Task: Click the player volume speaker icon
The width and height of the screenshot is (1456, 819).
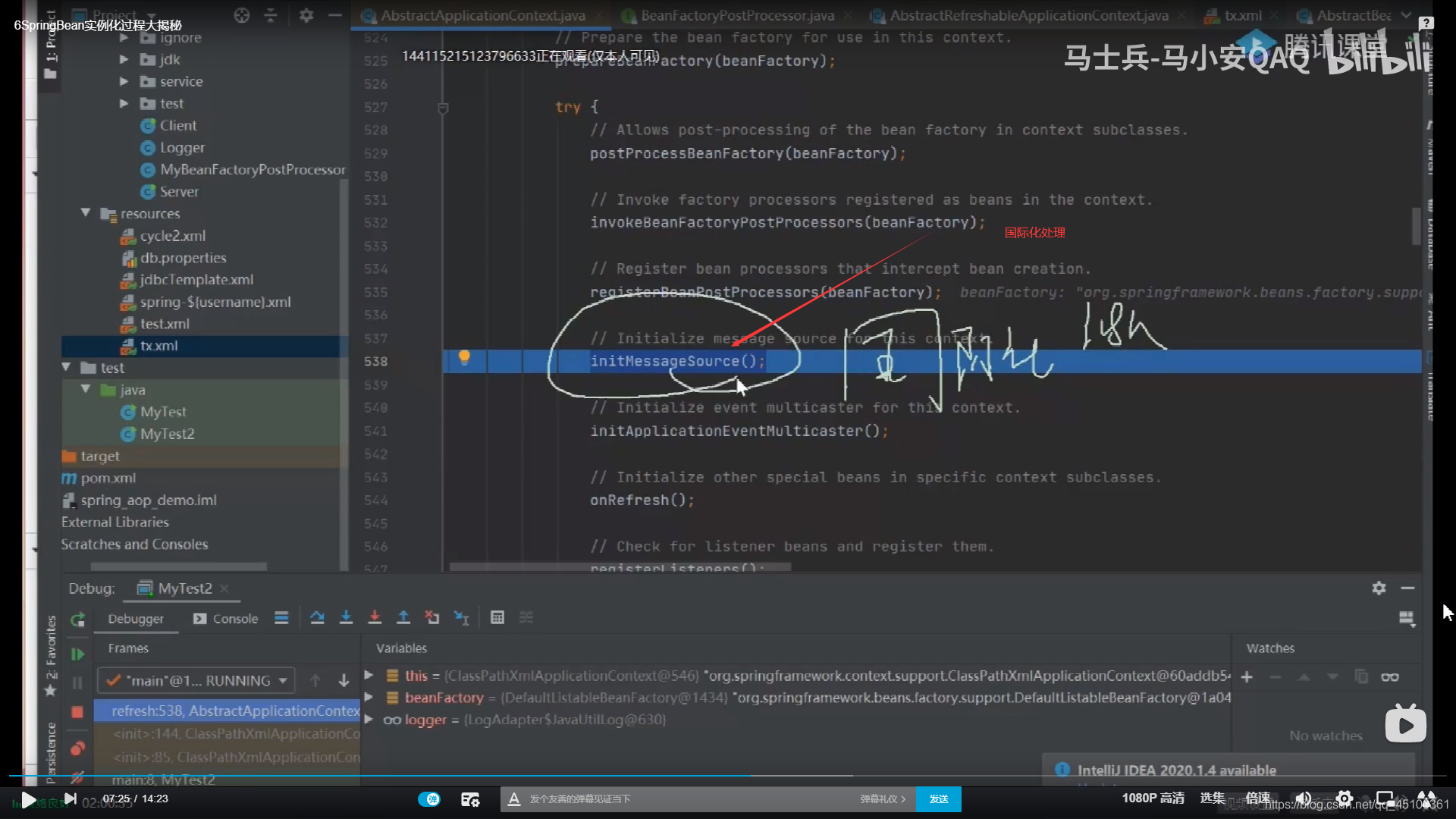Action: pyautogui.click(x=1304, y=799)
